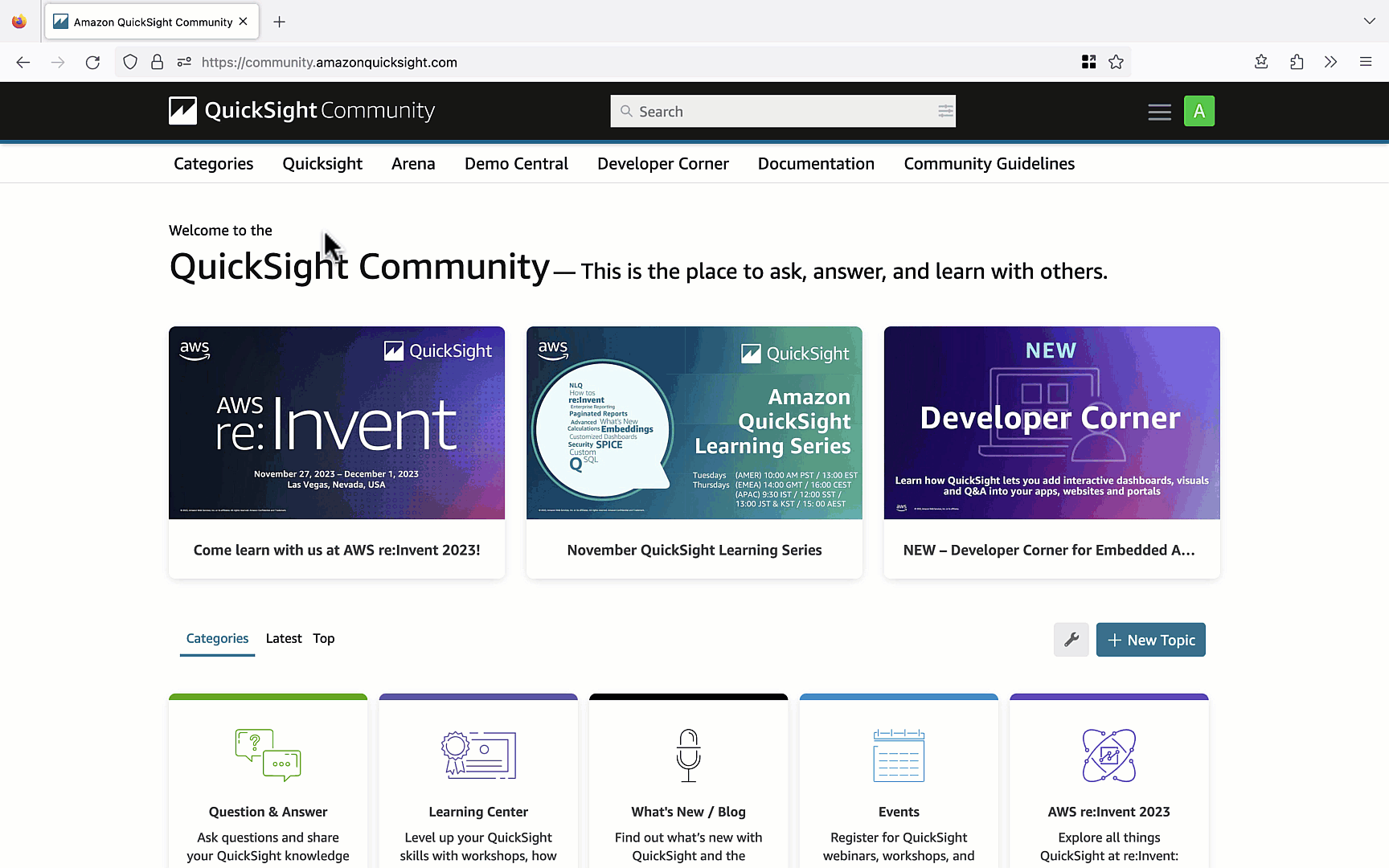Create a New Topic
Image resolution: width=1389 pixels, height=868 pixels.
tap(1151, 640)
